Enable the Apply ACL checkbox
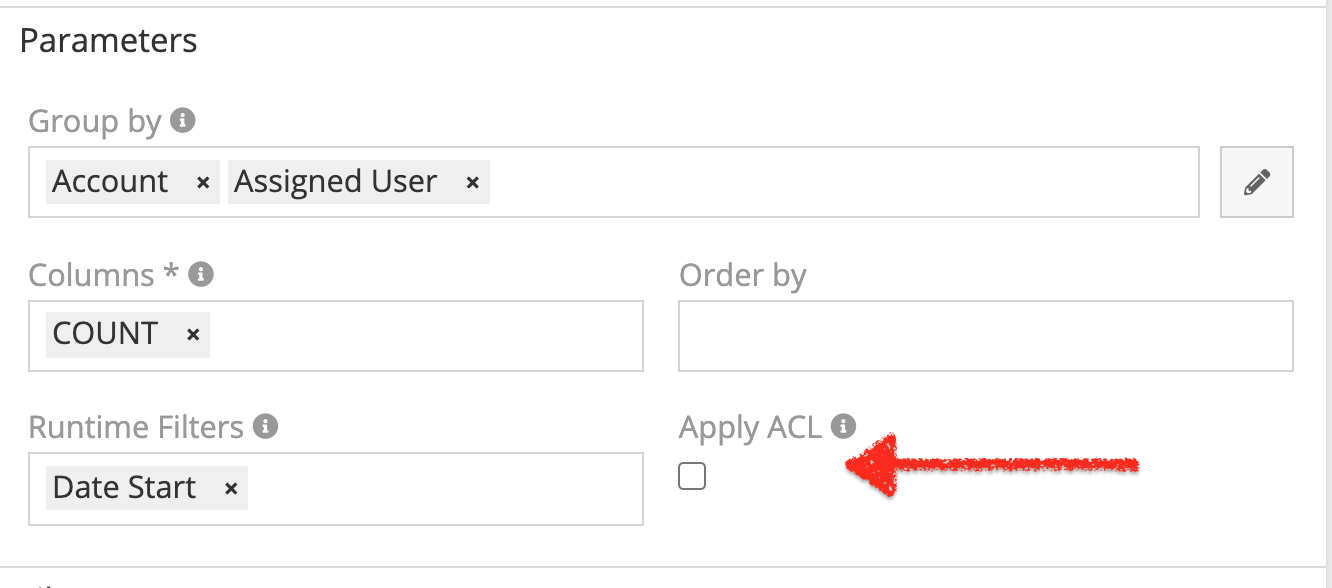The image size is (1332, 588). [x=692, y=477]
